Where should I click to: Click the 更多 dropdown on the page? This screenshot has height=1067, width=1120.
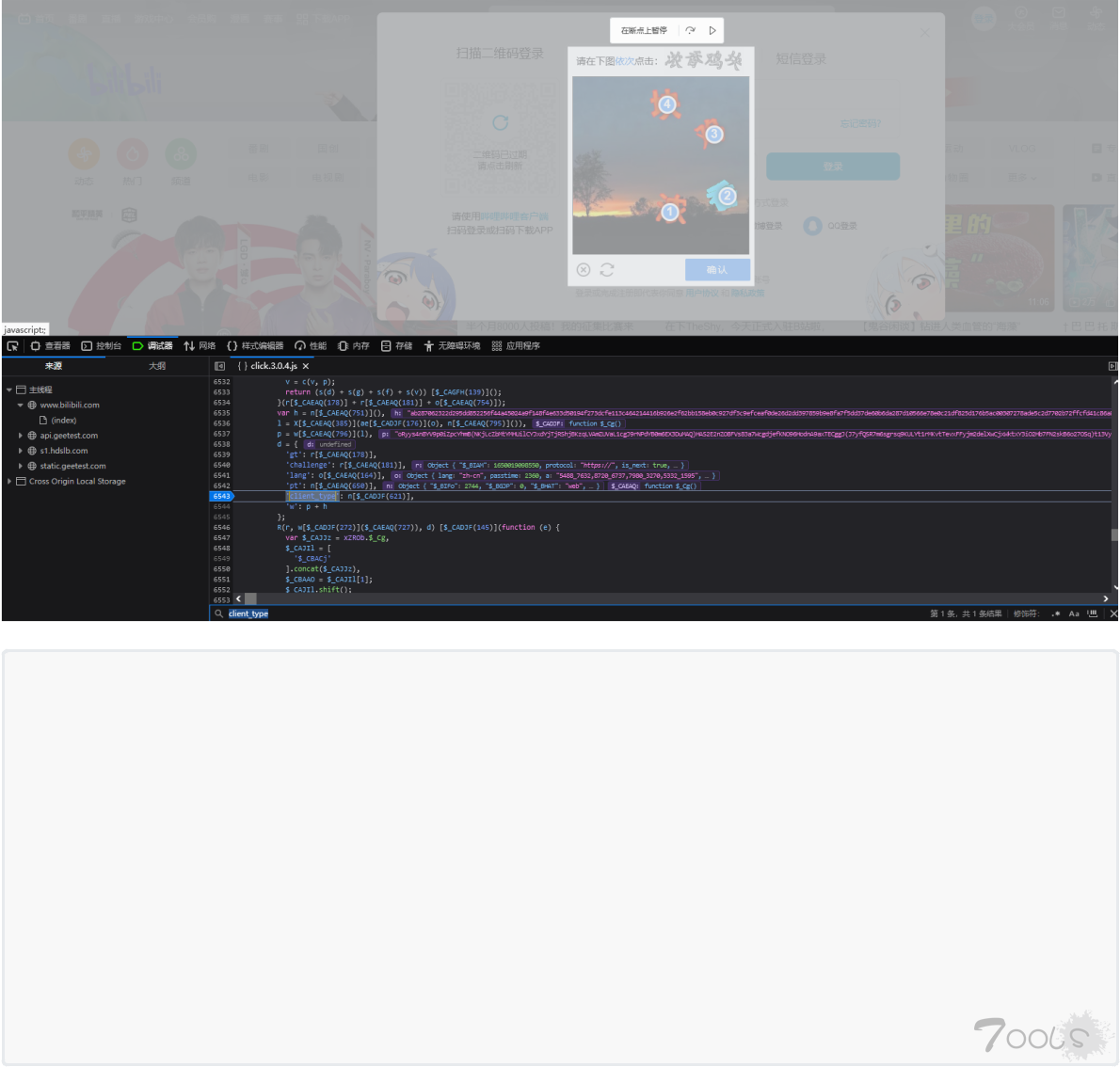click(1021, 177)
